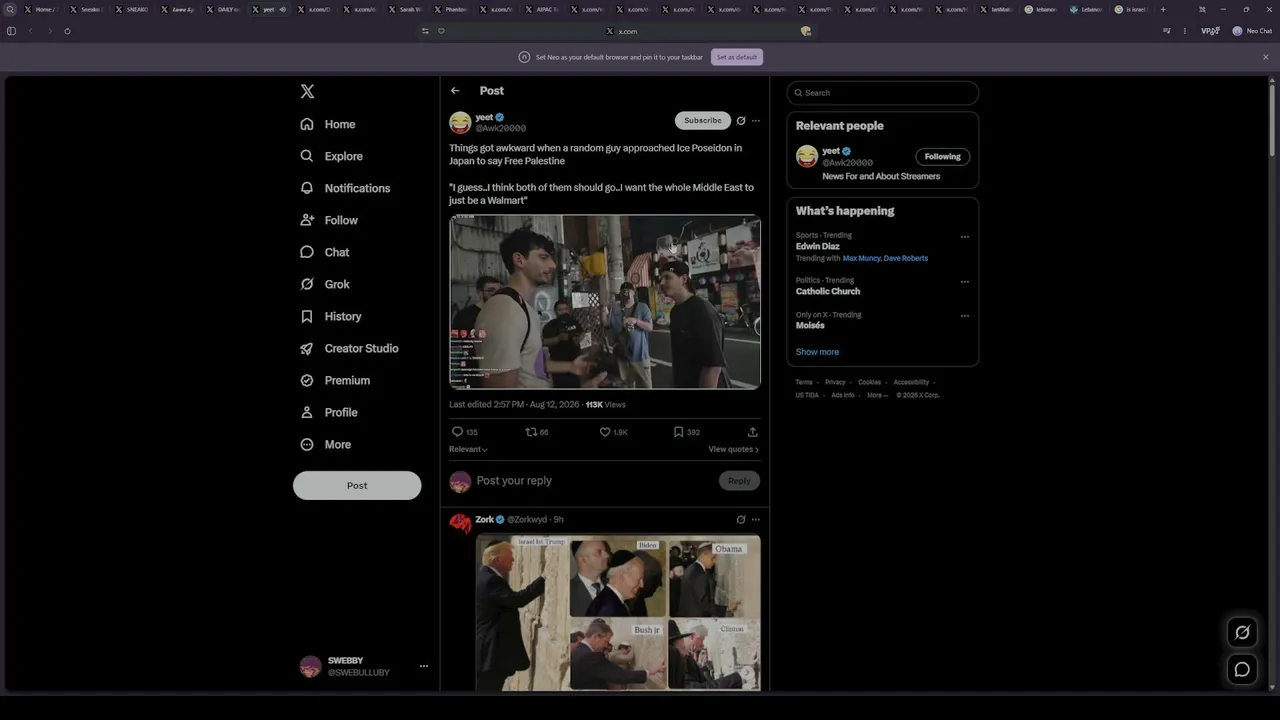Bookmark the post with 392 bookmarks
1280x720 pixels.
[678, 432]
